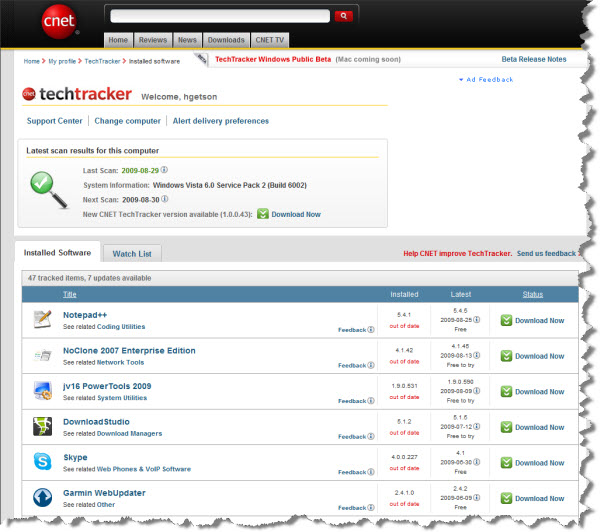The width and height of the screenshot is (600, 532).
Task: Open the Watch List tab
Action: [x=132, y=254]
